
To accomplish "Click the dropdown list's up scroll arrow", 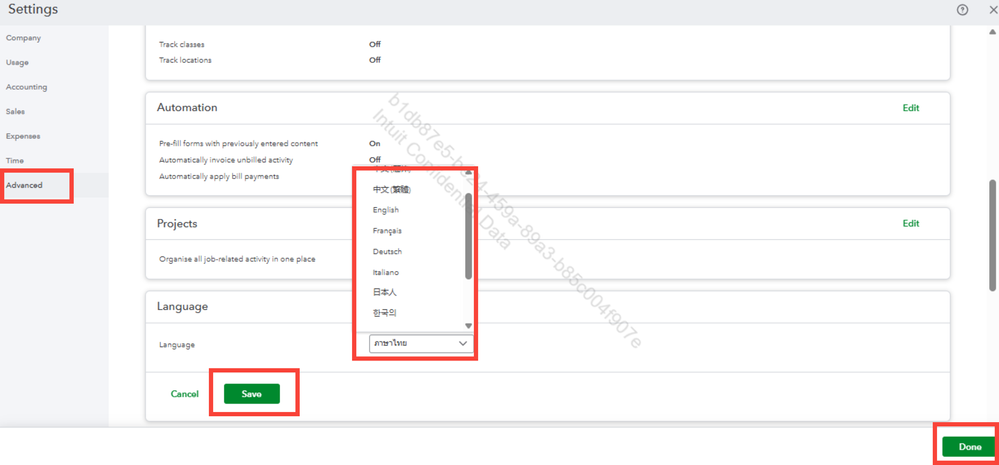I will [468, 172].
